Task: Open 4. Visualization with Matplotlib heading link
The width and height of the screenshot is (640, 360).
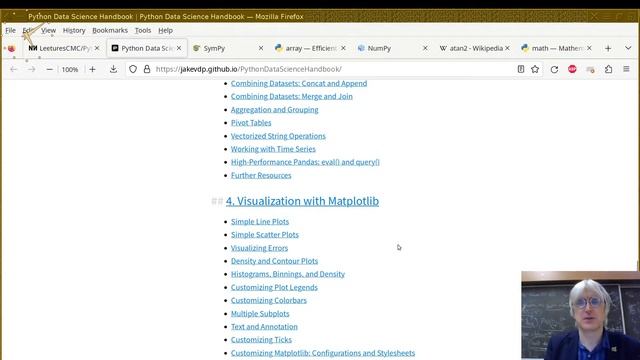Action: coord(302,201)
